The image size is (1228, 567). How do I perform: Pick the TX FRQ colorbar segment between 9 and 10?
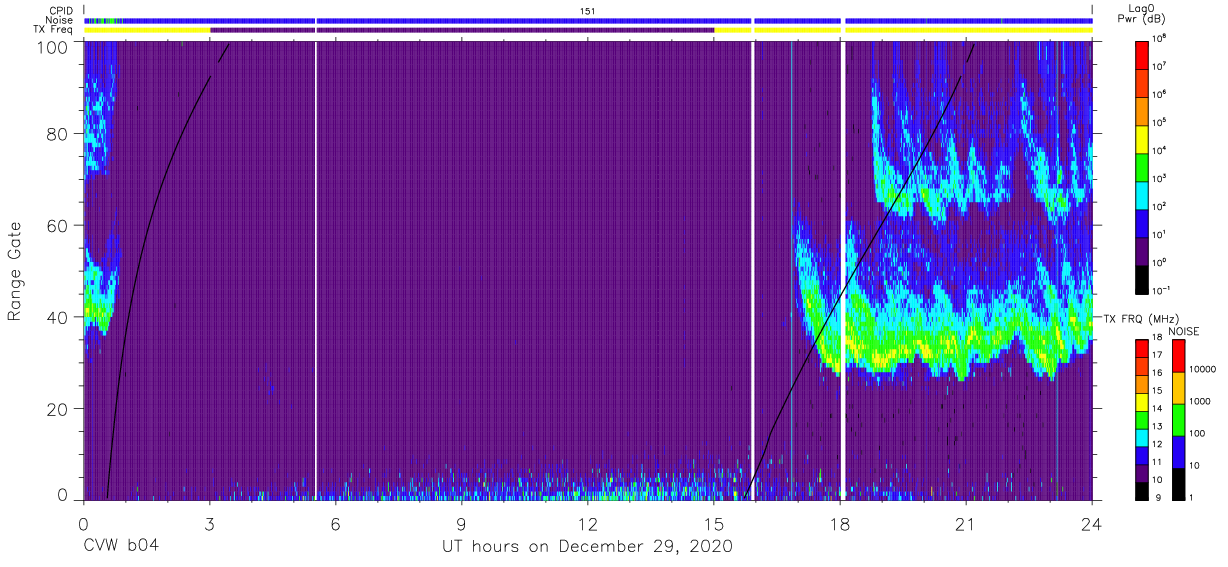(x=1142, y=489)
